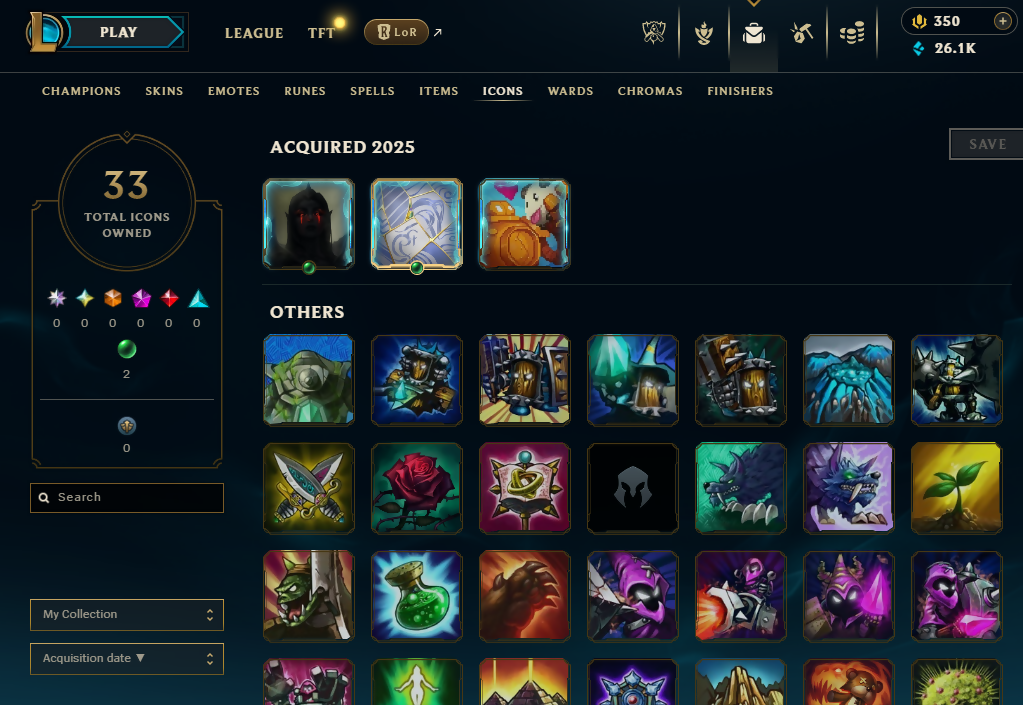Image resolution: width=1023 pixels, height=705 pixels.
Task: Click the Search icons input field
Action: pos(127,498)
